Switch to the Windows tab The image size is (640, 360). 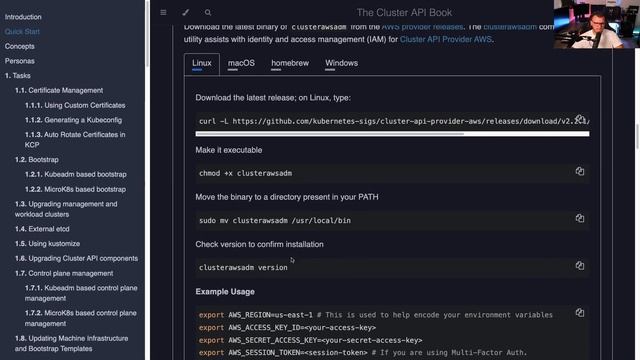pyautogui.click(x=341, y=64)
